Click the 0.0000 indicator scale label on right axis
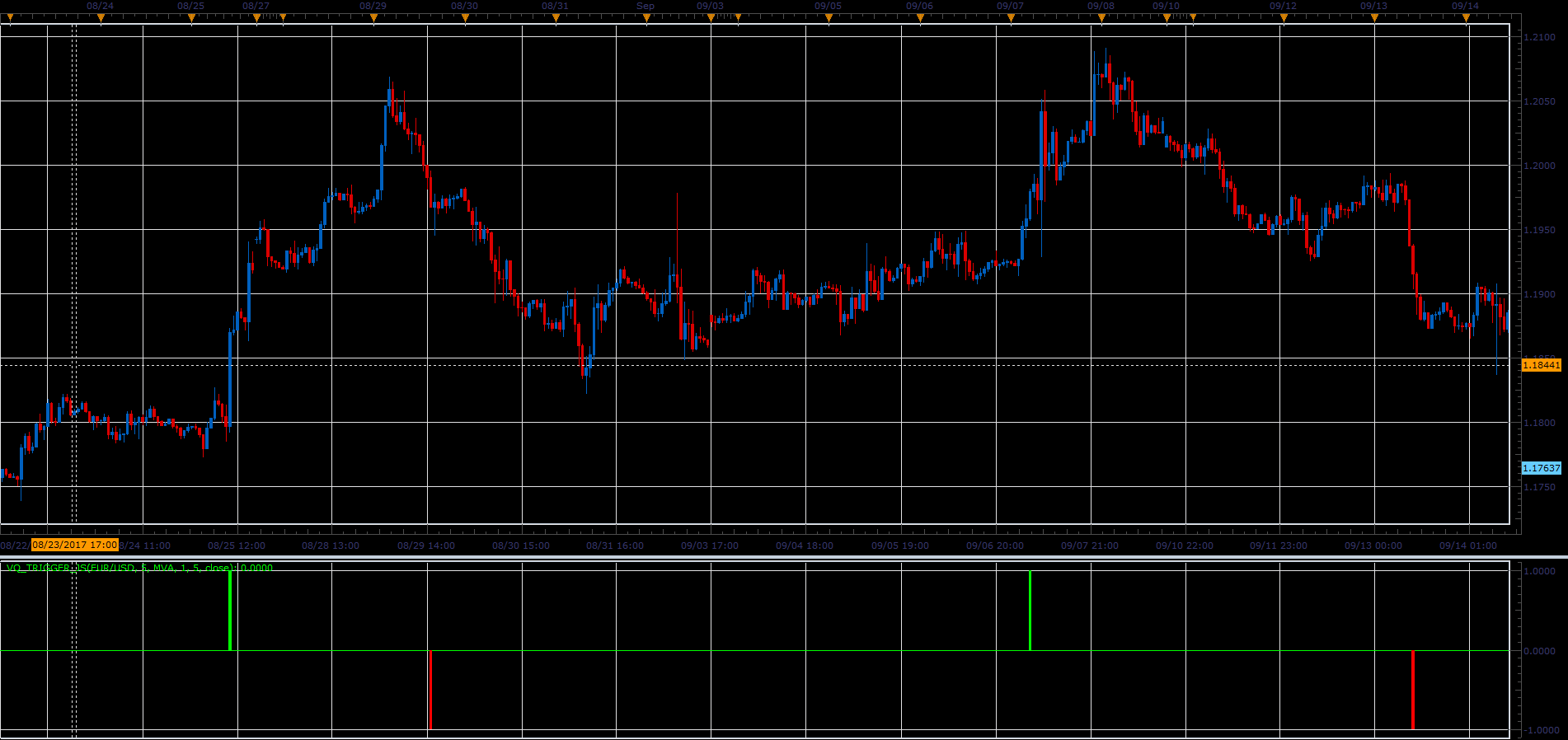The height and width of the screenshot is (740, 1568). [1541, 651]
